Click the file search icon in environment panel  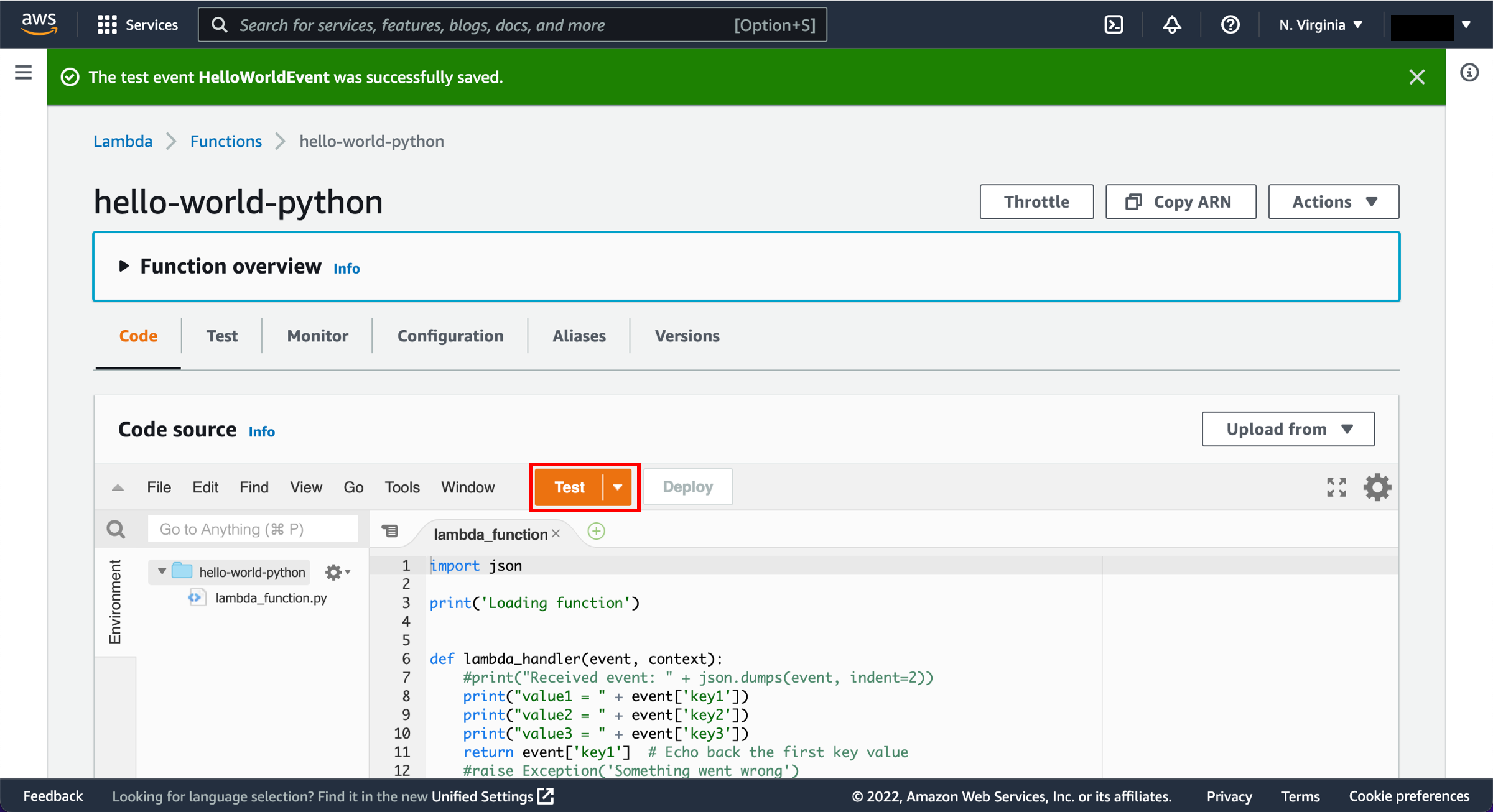pyautogui.click(x=115, y=529)
